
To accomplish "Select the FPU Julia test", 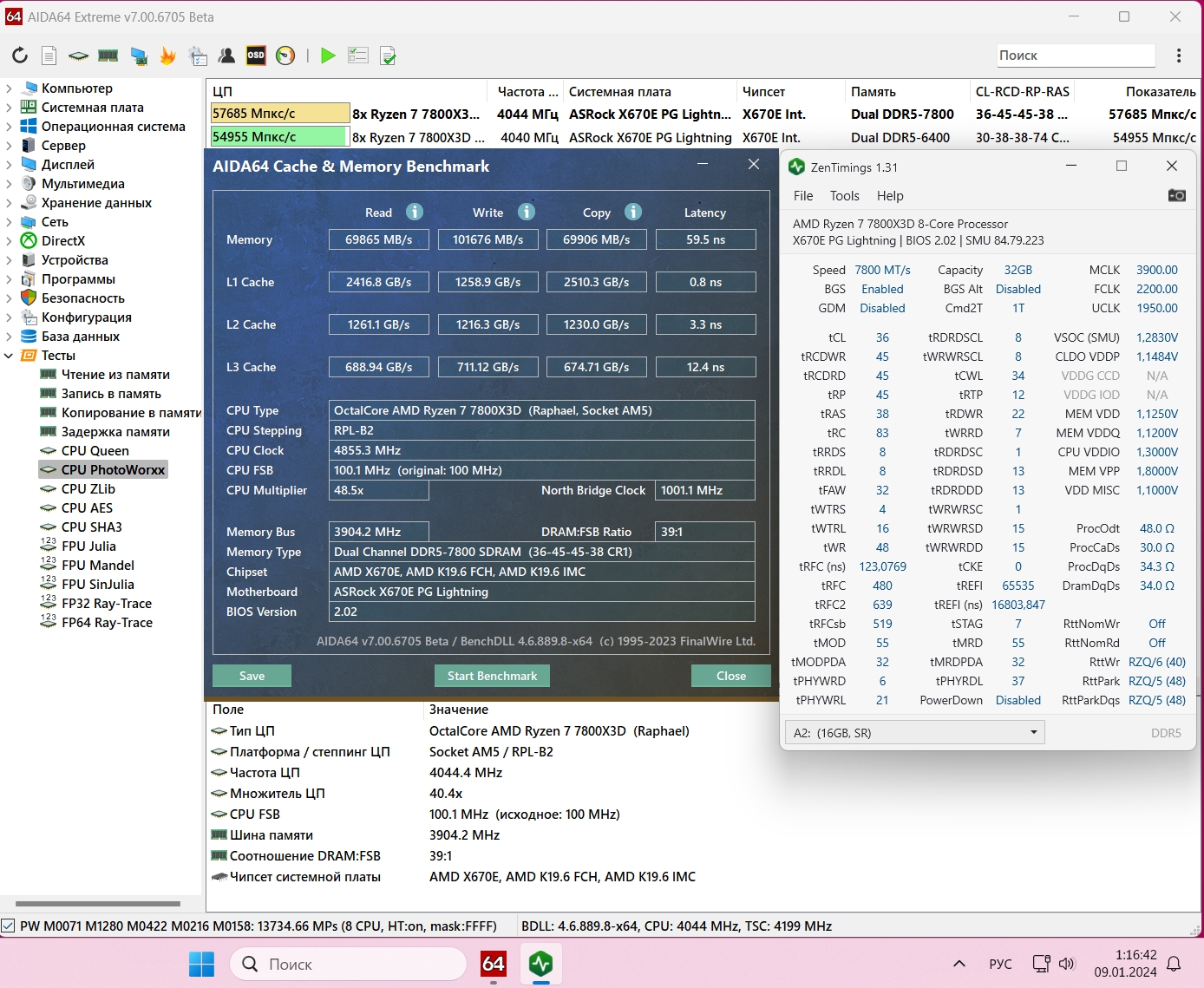I will pyautogui.click(x=88, y=546).
